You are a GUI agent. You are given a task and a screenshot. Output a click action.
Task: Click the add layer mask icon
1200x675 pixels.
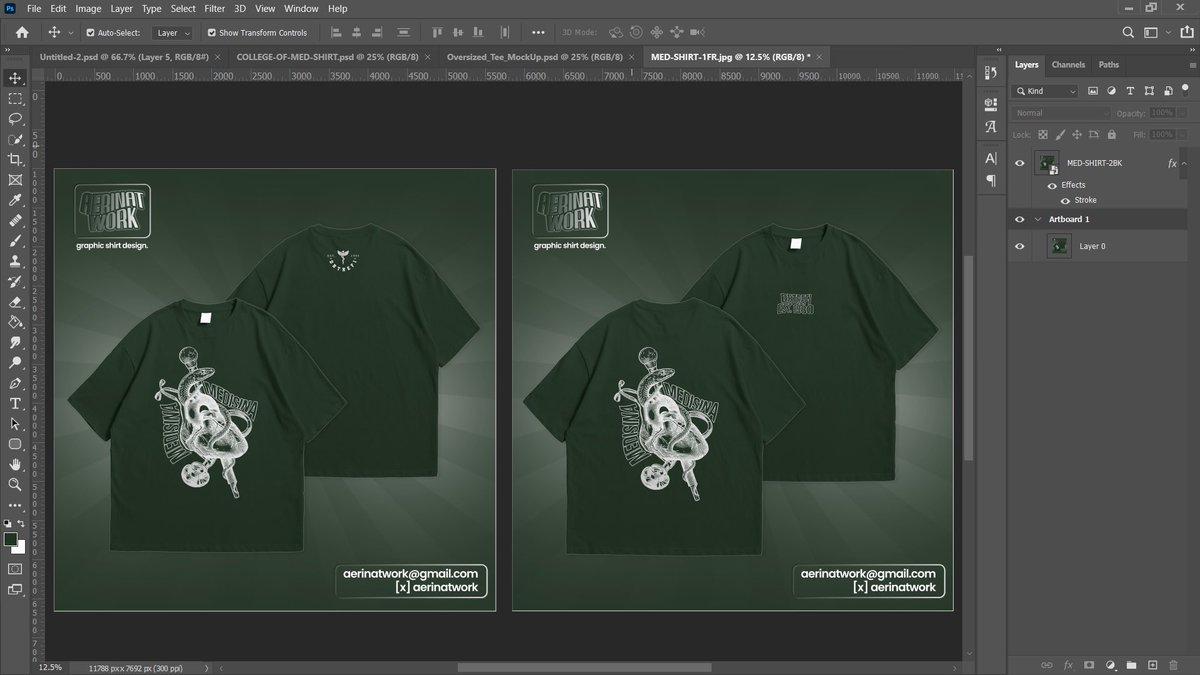point(1089,664)
